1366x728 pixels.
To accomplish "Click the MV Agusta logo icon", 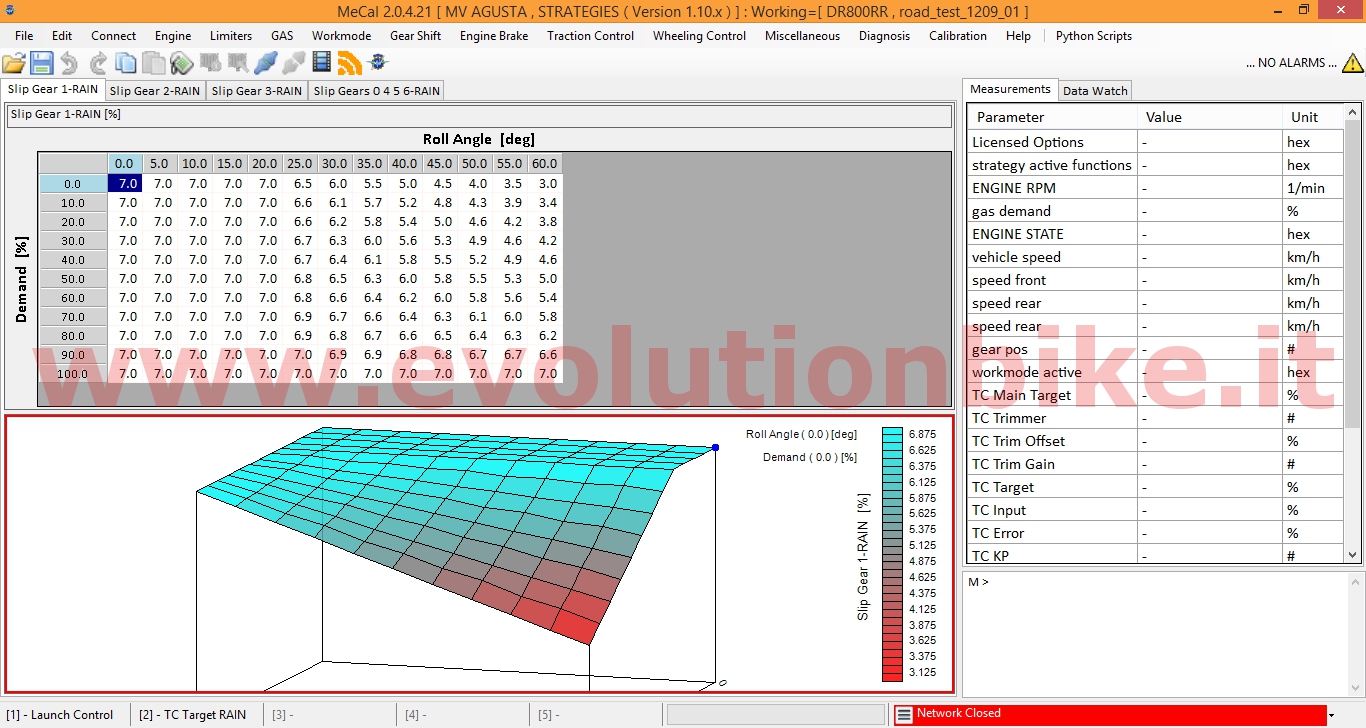I will point(377,64).
